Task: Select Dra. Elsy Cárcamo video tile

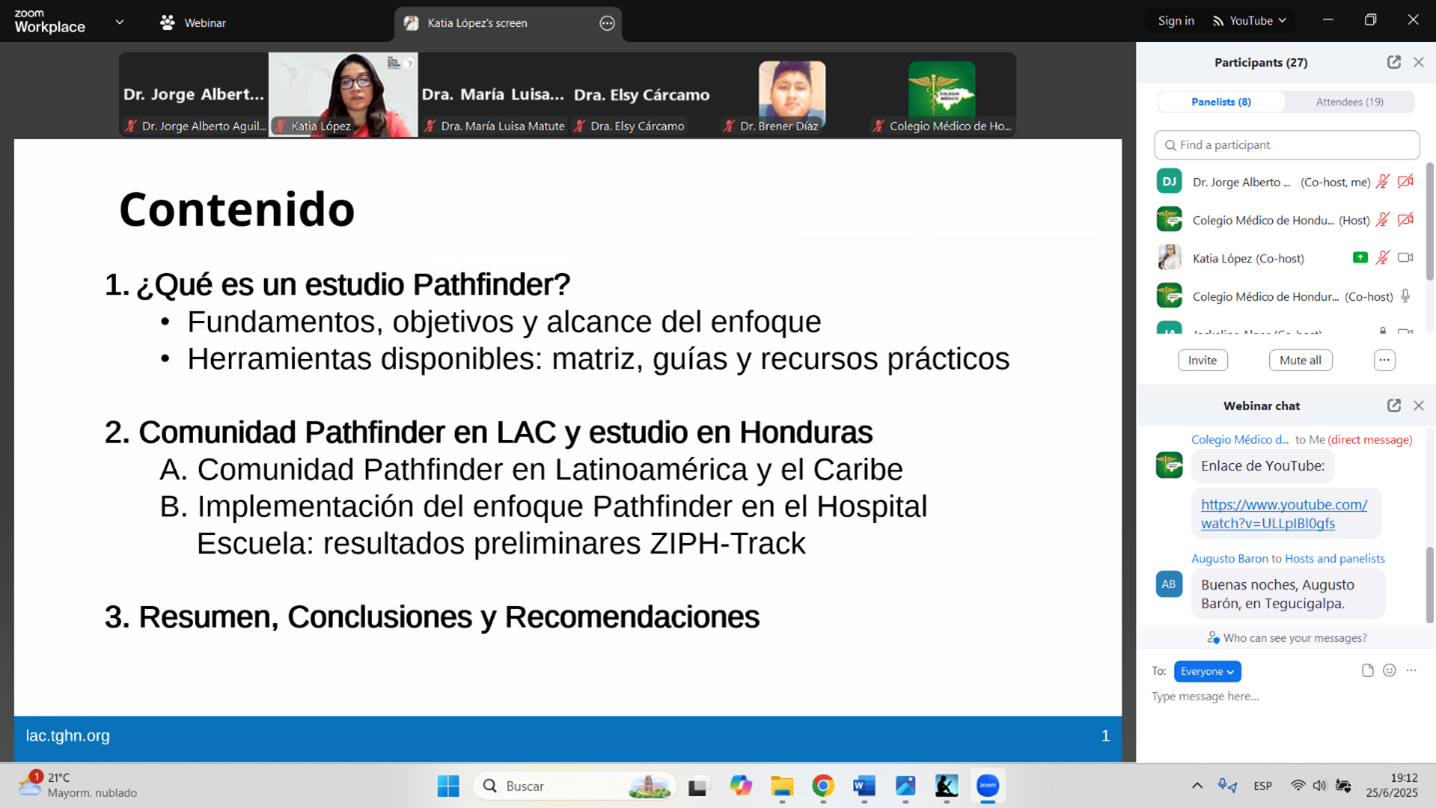Action: tap(642, 94)
